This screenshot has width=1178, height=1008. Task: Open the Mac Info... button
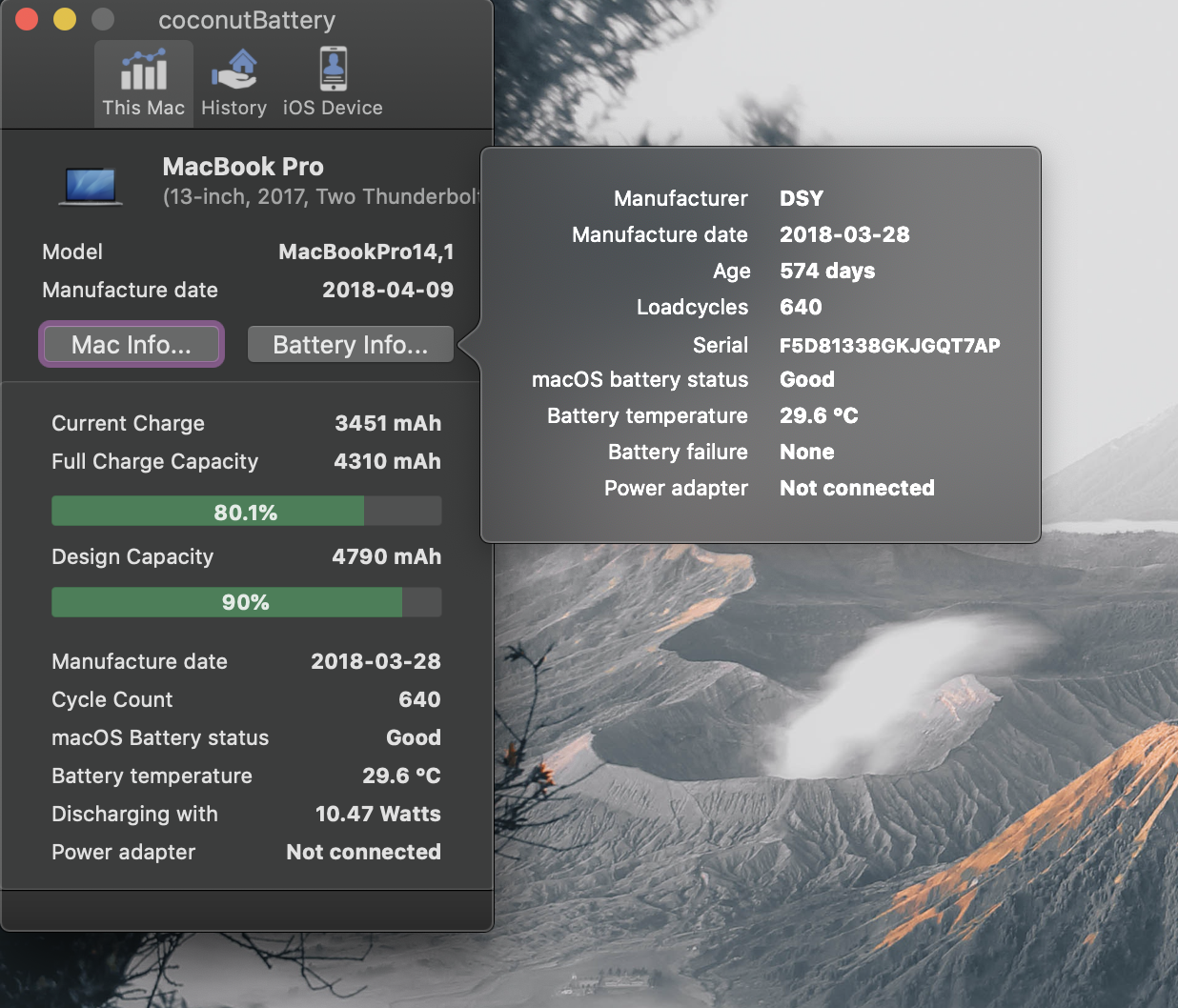(132, 344)
